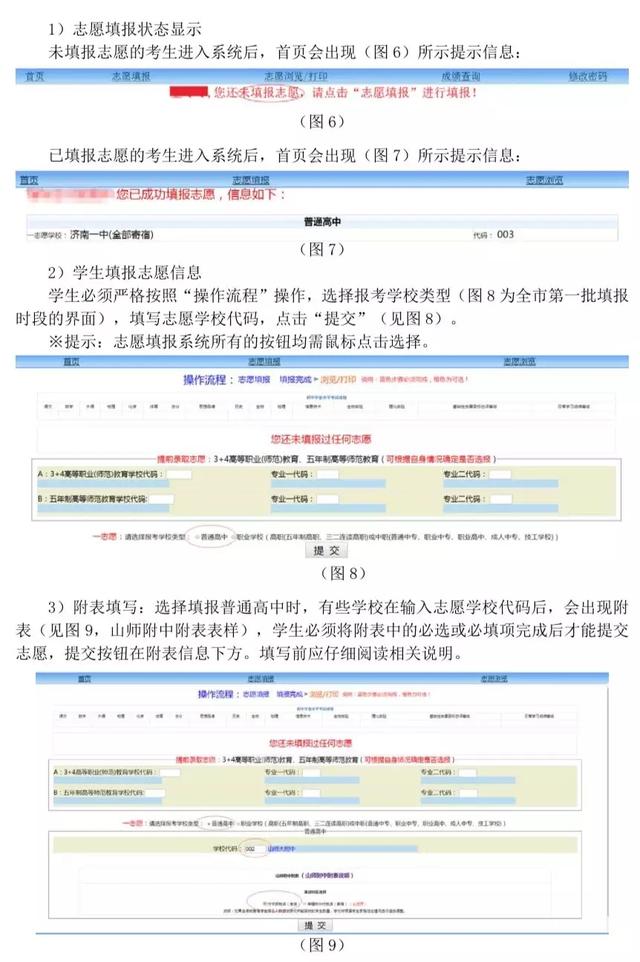Click 浏览/打印 step in Figure 8 workflow
This screenshot has width=640, height=962.
(338, 380)
